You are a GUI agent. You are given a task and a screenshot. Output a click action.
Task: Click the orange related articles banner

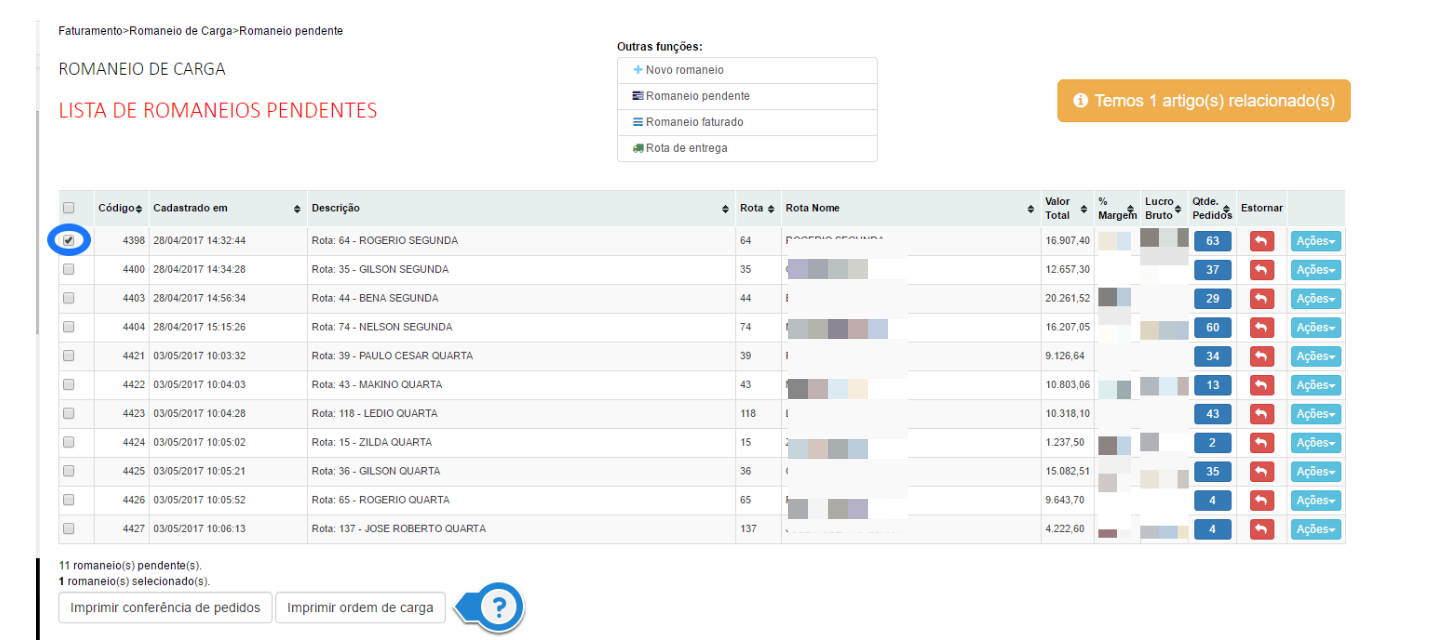coord(1203,101)
